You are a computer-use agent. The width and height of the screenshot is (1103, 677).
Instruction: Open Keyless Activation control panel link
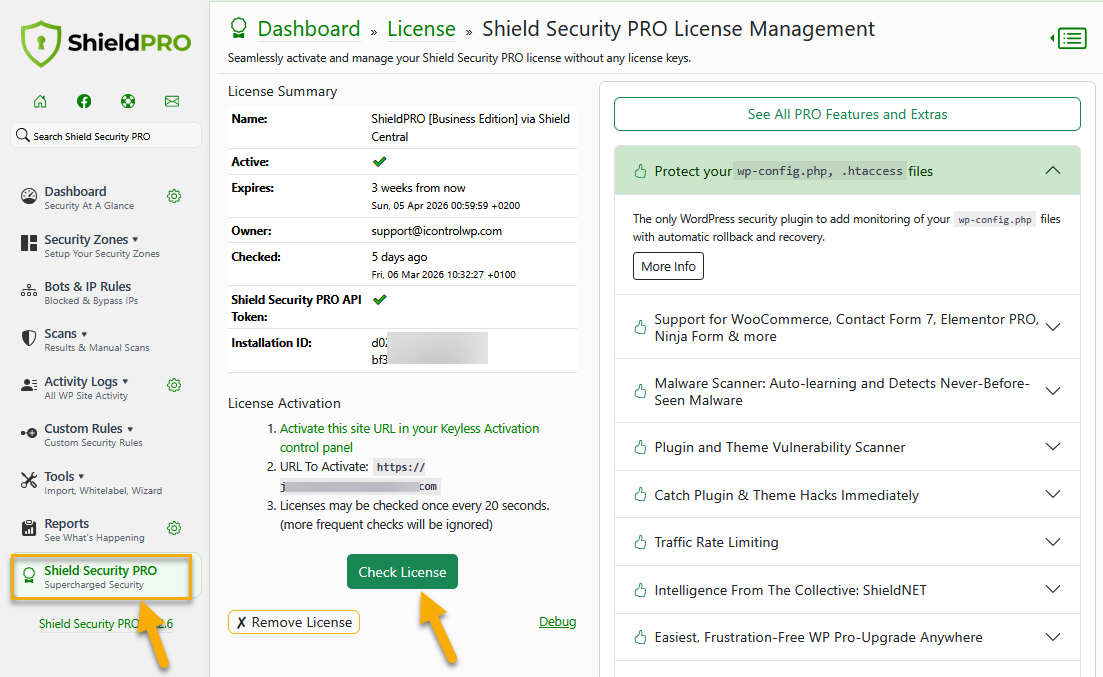tap(409, 438)
